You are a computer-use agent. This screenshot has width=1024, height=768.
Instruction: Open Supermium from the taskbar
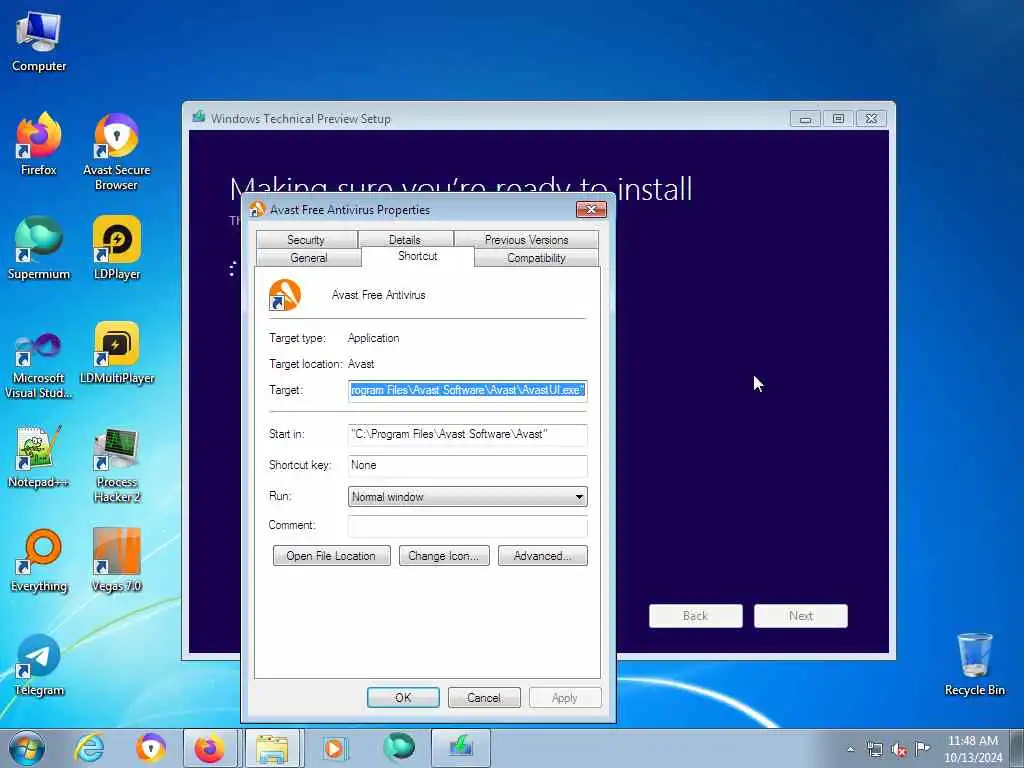click(398, 748)
